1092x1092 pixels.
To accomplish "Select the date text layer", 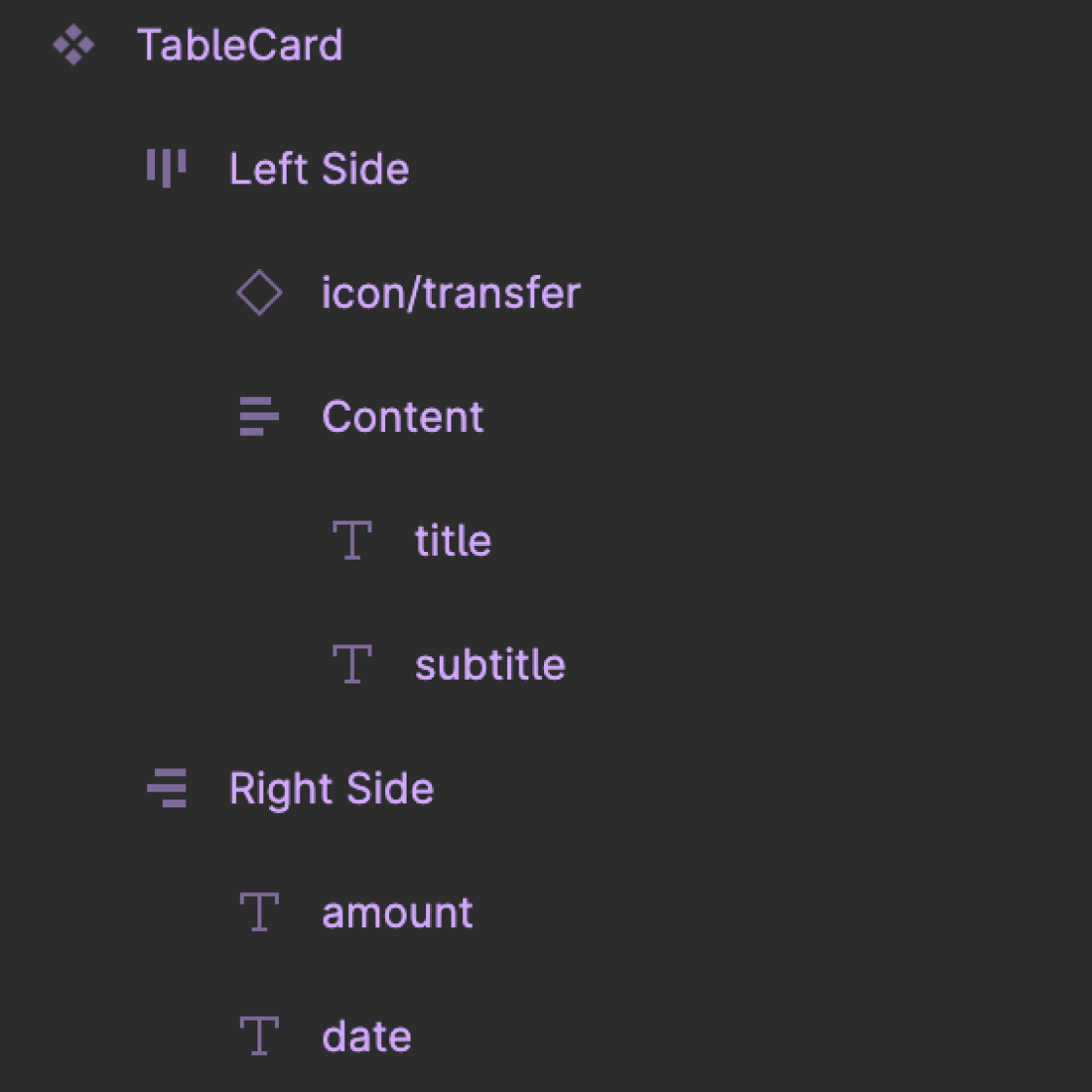I will (x=367, y=1035).
